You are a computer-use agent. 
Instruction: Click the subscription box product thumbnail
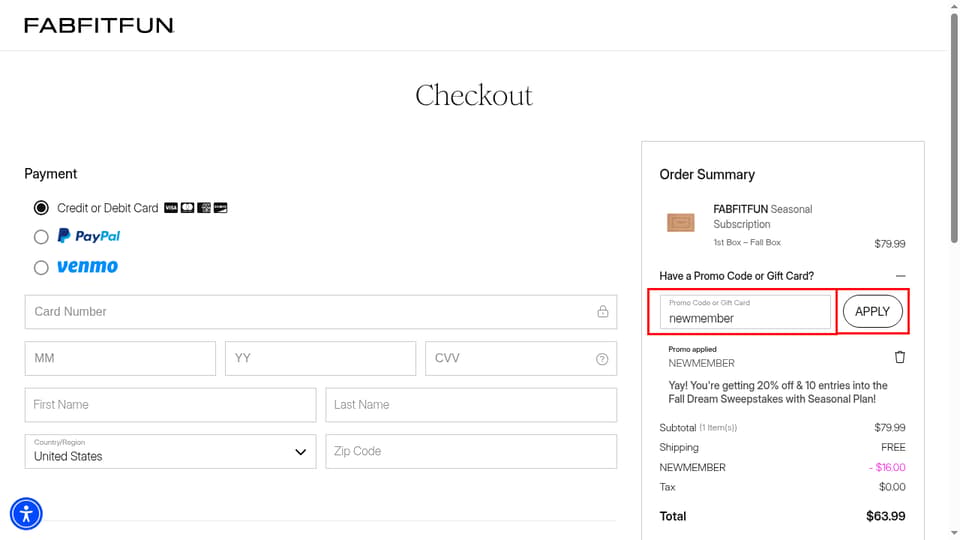point(681,222)
